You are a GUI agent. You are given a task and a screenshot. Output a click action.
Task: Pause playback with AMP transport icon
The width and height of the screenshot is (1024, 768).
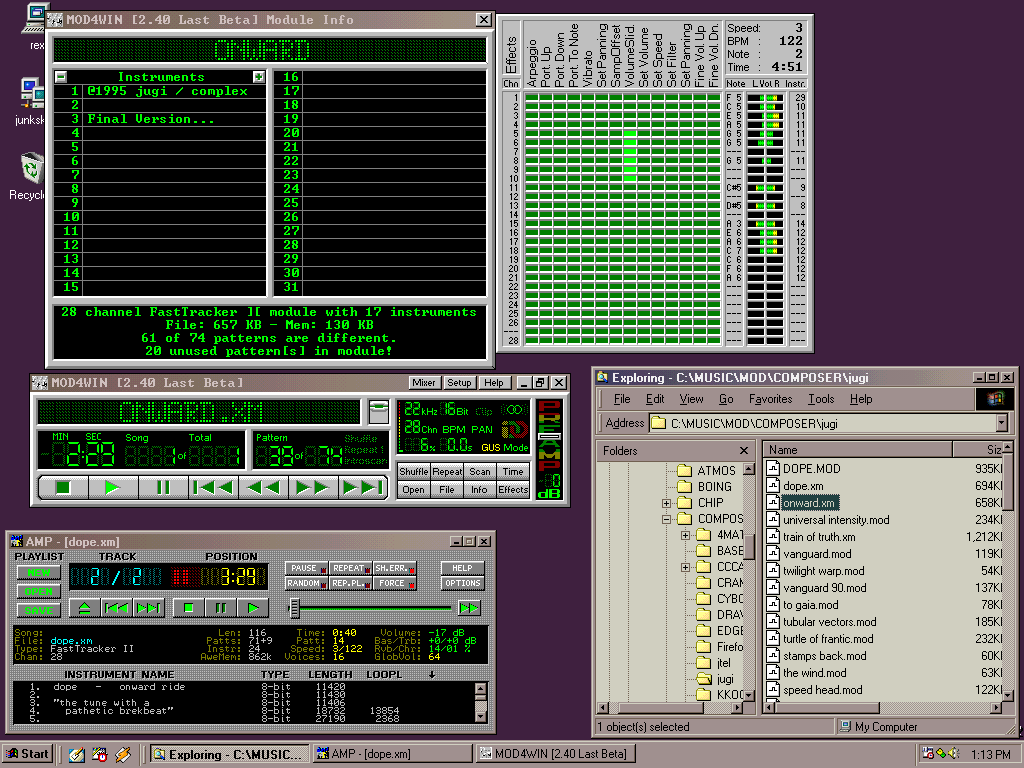click(x=221, y=608)
